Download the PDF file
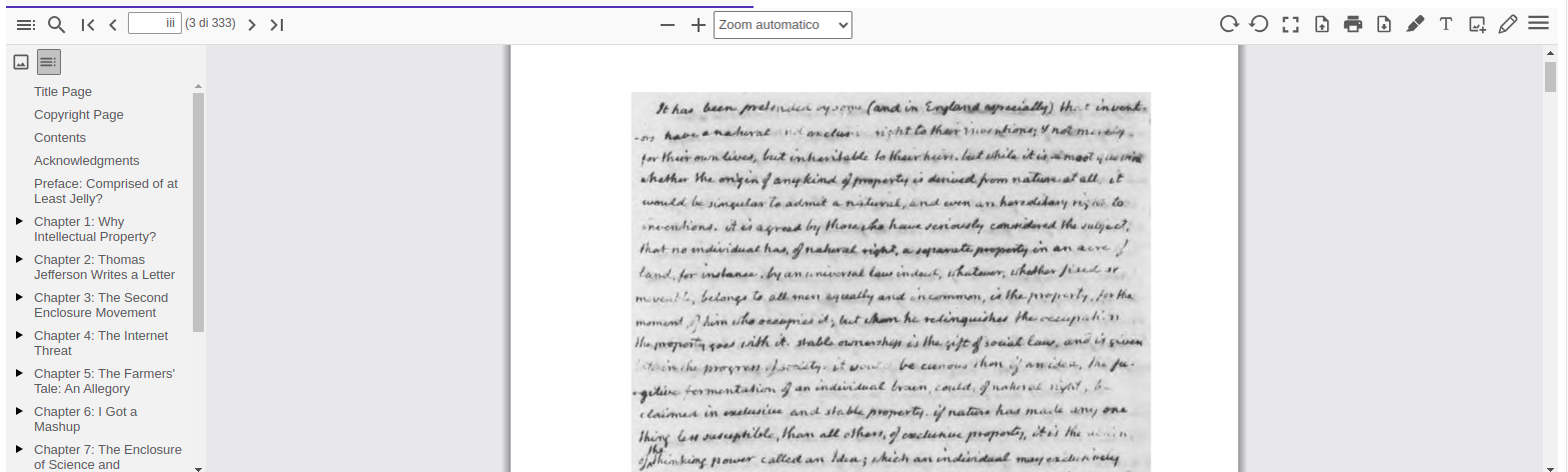 [1384, 25]
